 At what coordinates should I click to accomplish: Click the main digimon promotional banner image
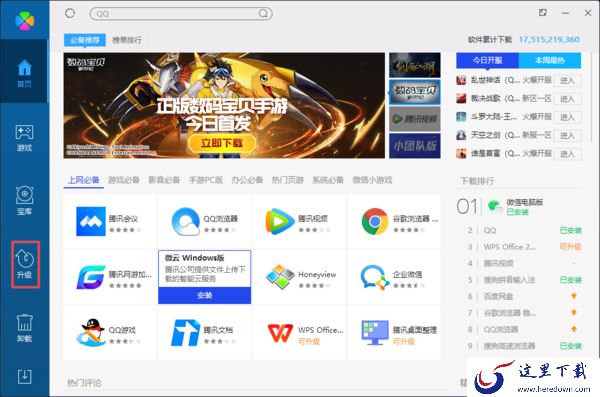click(x=224, y=105)
